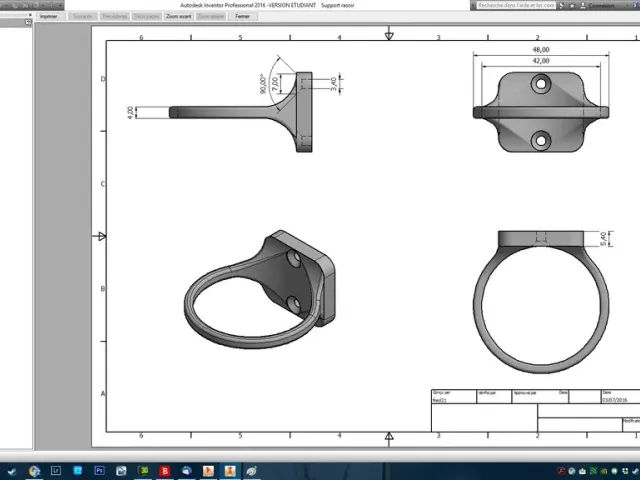Expand the search box arrow left of help field
This screenshot has width=640, height=480.
pos(473,5)
